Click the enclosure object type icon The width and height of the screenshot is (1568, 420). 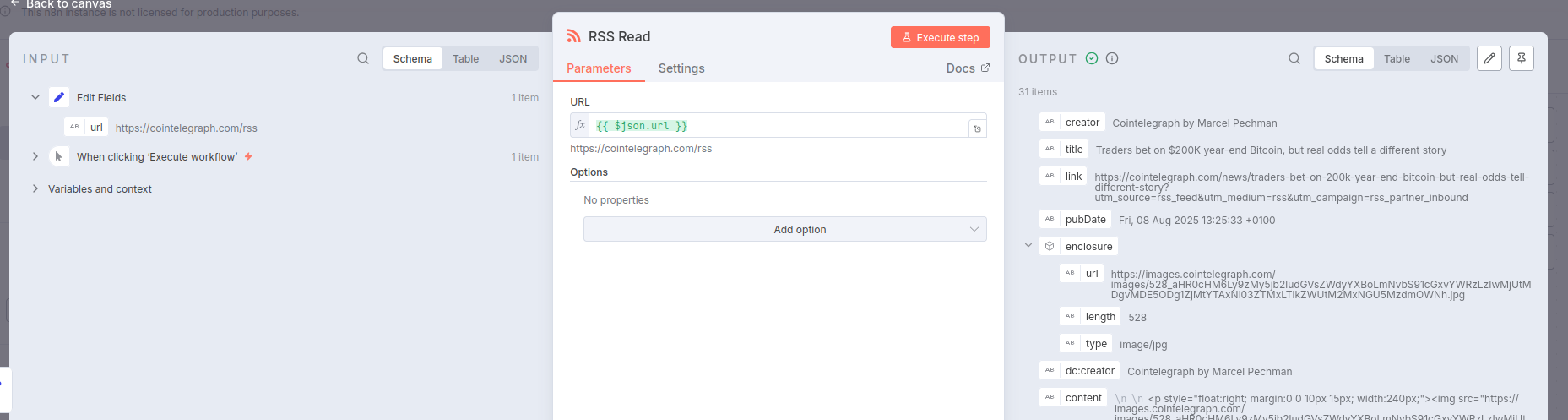point(1050,246)
